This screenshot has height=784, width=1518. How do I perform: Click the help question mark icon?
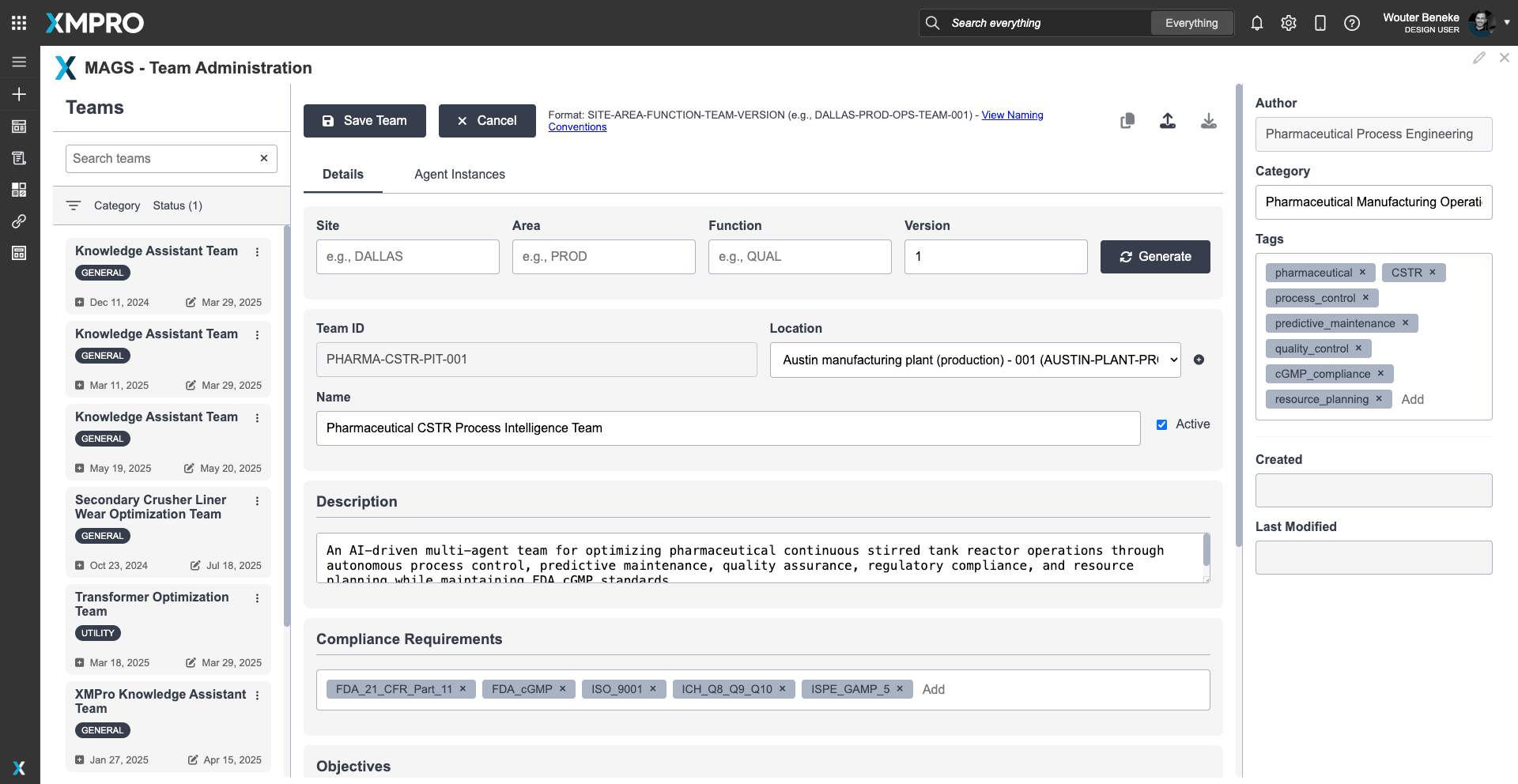point(1352,23)
